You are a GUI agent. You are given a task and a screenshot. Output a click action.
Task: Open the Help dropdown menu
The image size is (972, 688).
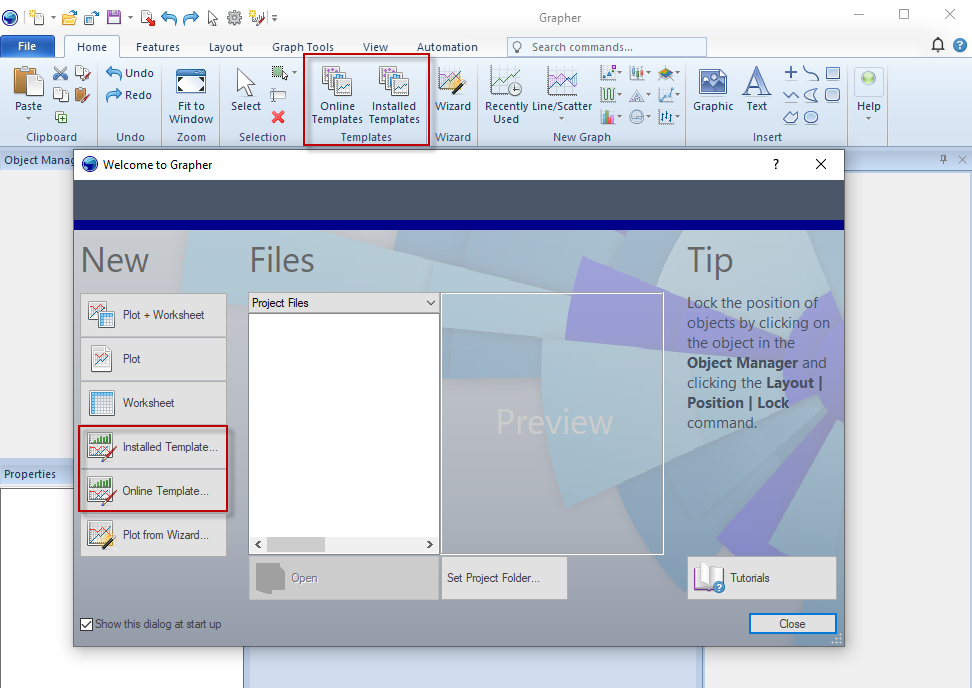coord(868,118)
